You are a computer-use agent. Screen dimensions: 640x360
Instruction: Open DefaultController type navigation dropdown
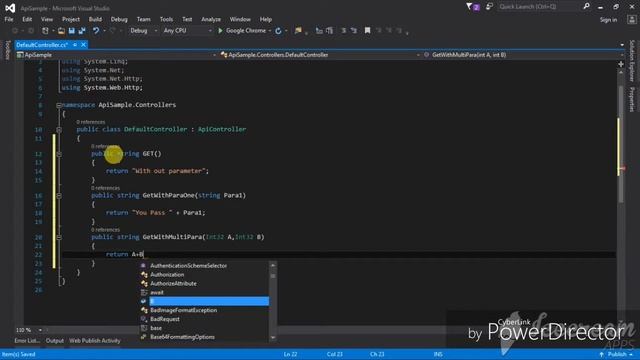coord(320,55)
